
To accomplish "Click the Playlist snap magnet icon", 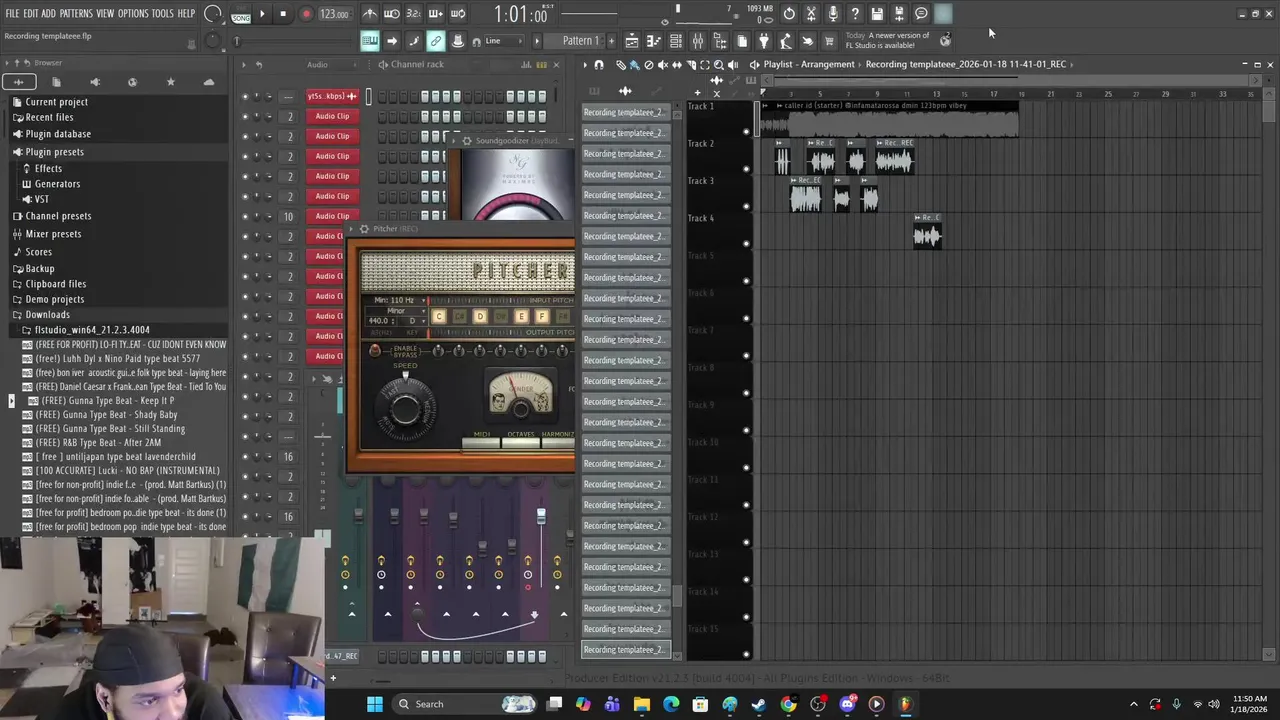I will click(599, 64).
